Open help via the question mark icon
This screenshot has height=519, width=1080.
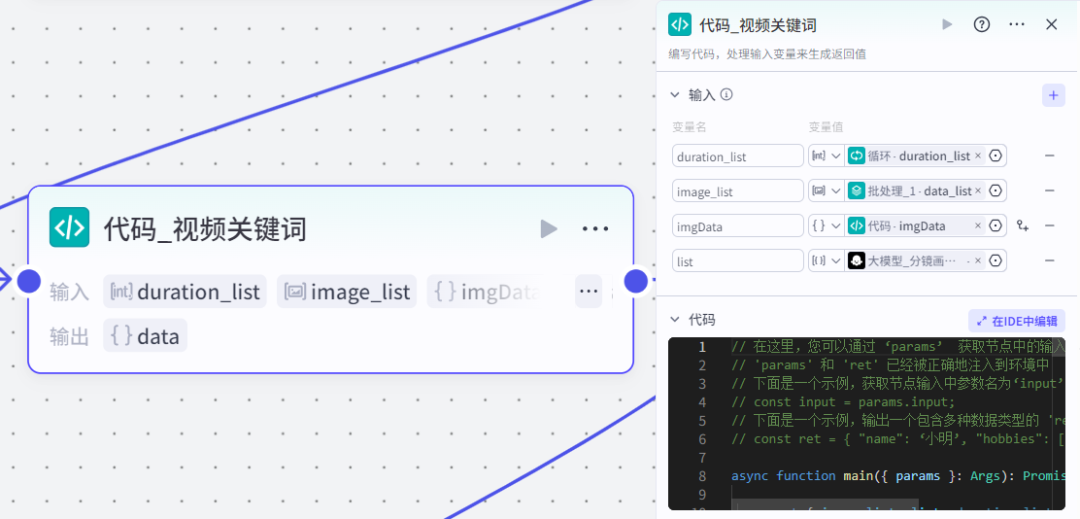click(982, 25)
